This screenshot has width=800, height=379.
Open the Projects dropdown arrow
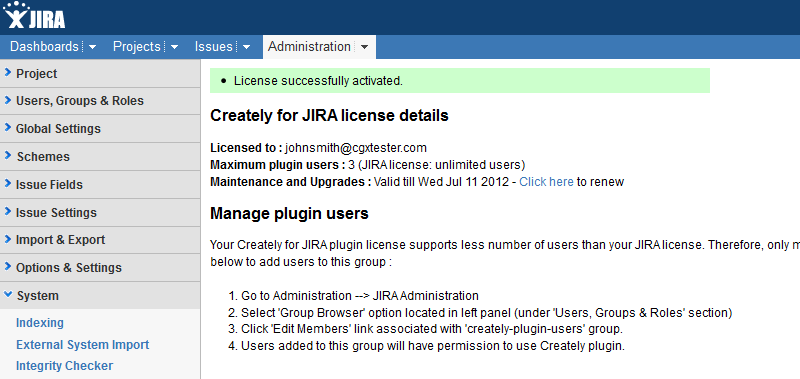click(x=174, y=47)
